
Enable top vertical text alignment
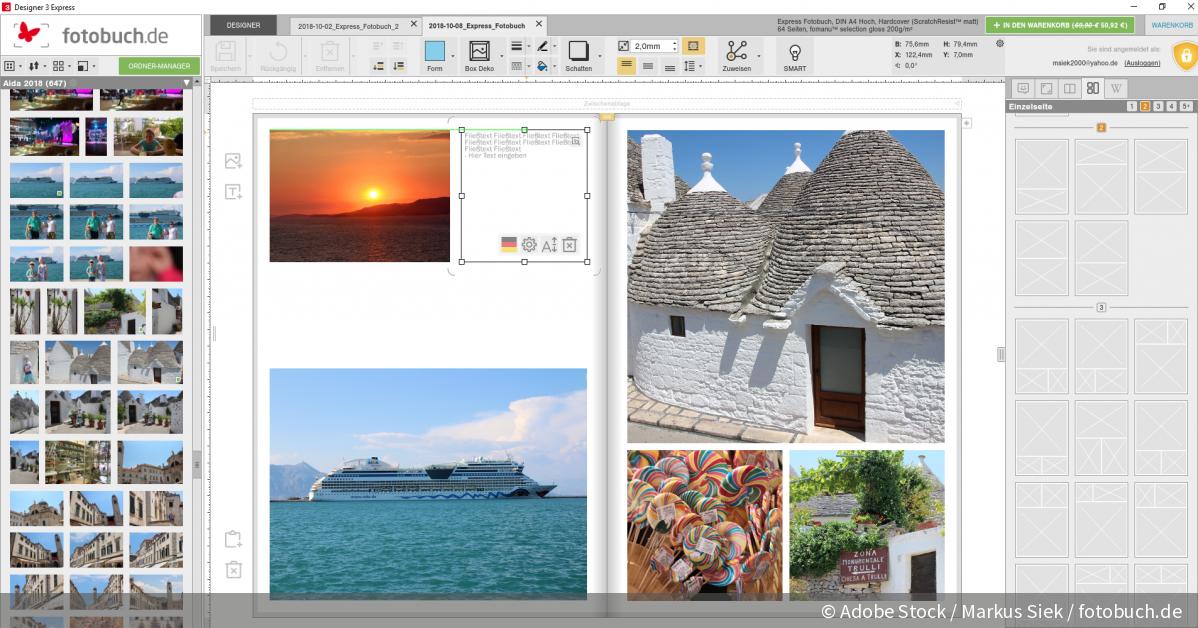click(x=627, y=66)
